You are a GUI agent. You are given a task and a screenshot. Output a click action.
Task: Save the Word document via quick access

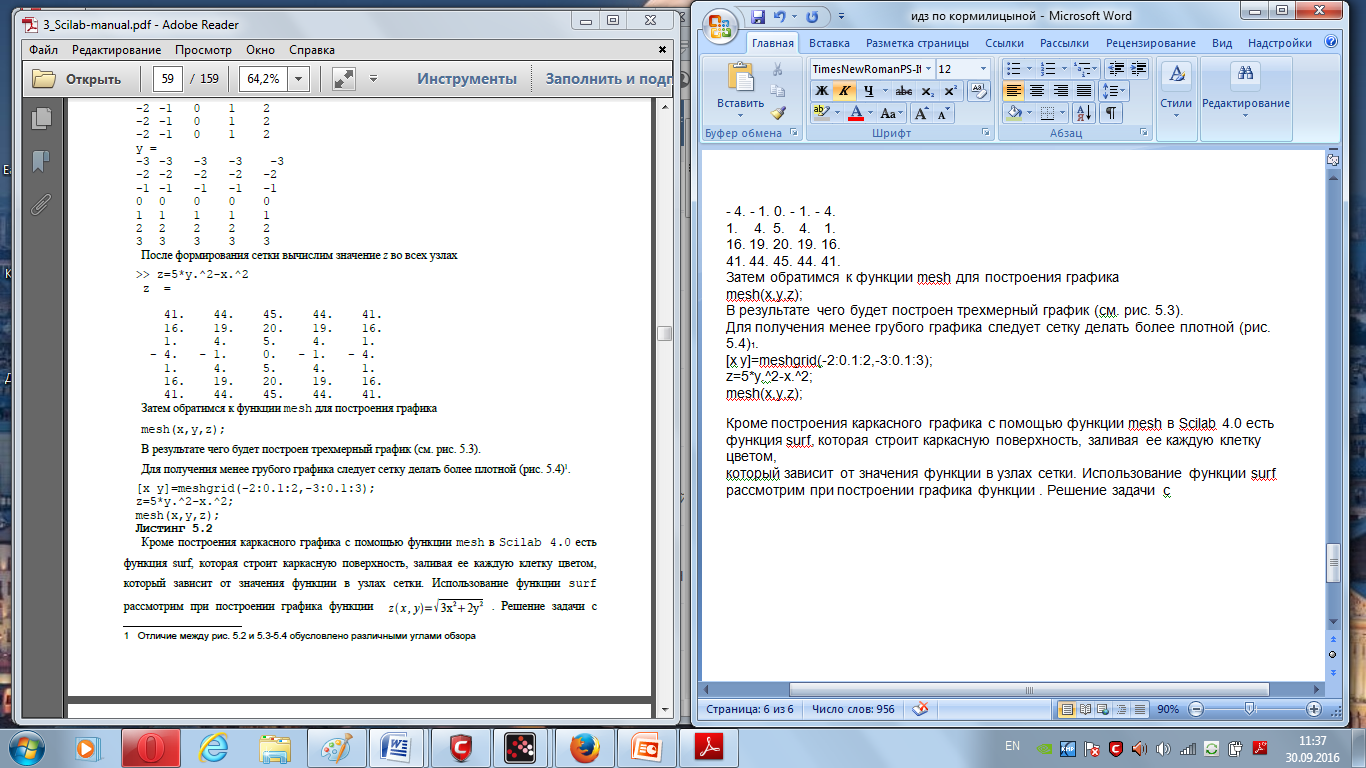757,16
